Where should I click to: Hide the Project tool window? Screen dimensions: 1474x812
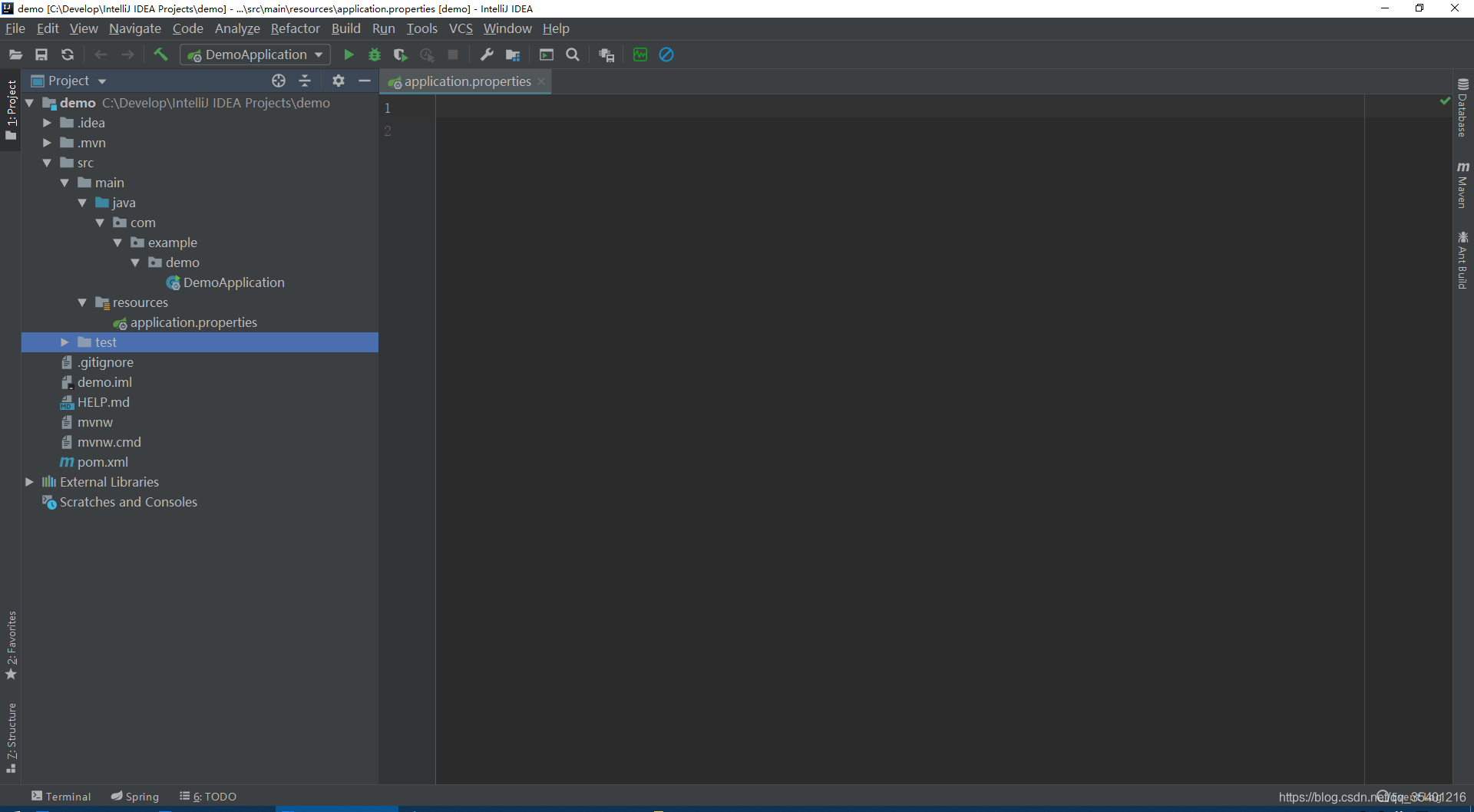pos(365,81)
